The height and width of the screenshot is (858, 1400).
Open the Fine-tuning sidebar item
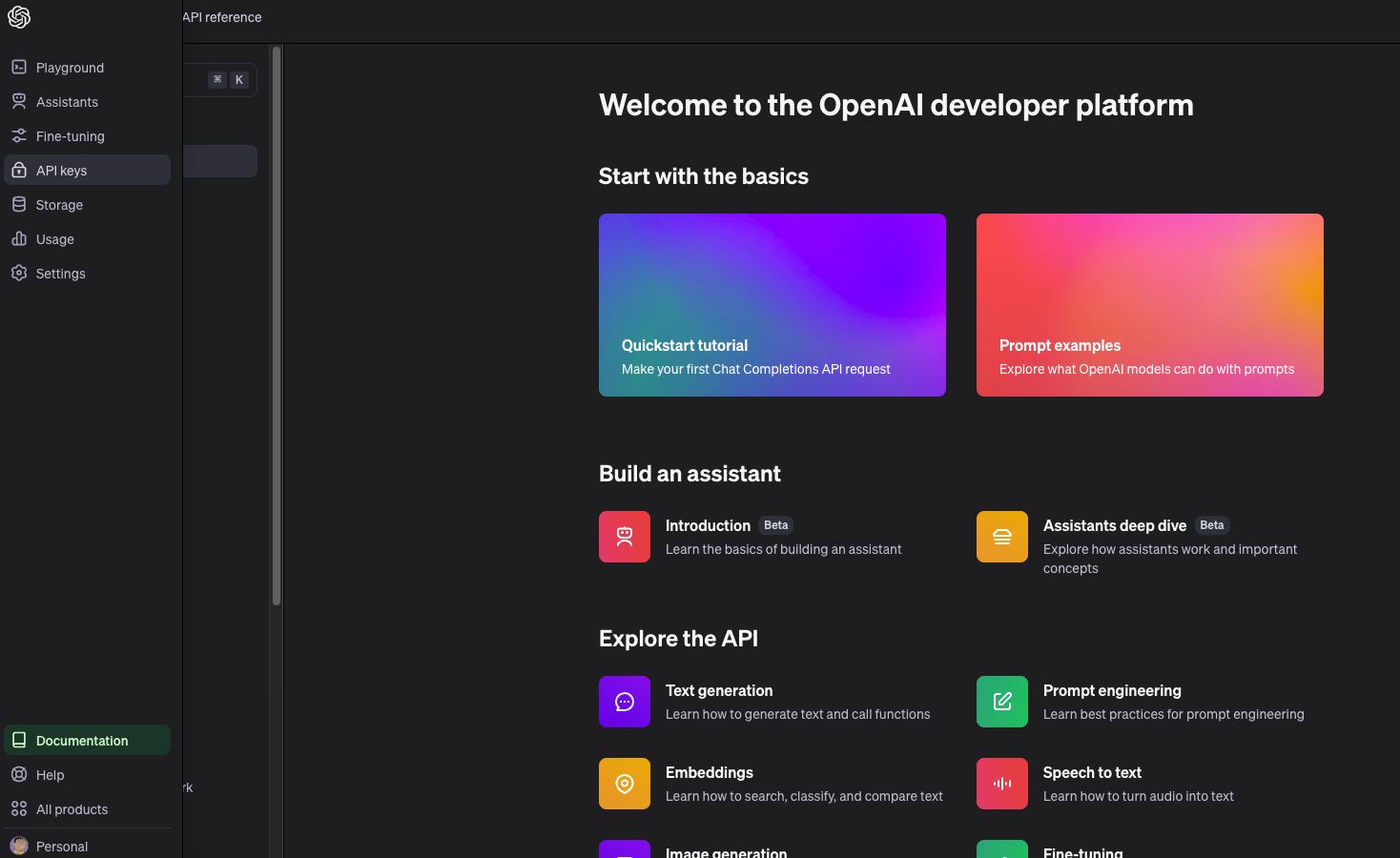88,135
